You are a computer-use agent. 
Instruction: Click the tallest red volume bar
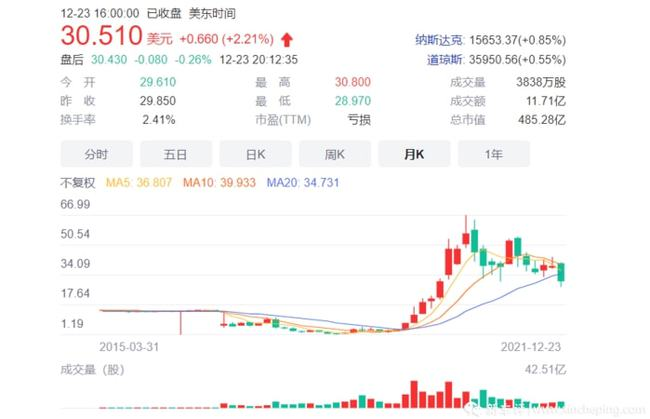click(414, 395)
